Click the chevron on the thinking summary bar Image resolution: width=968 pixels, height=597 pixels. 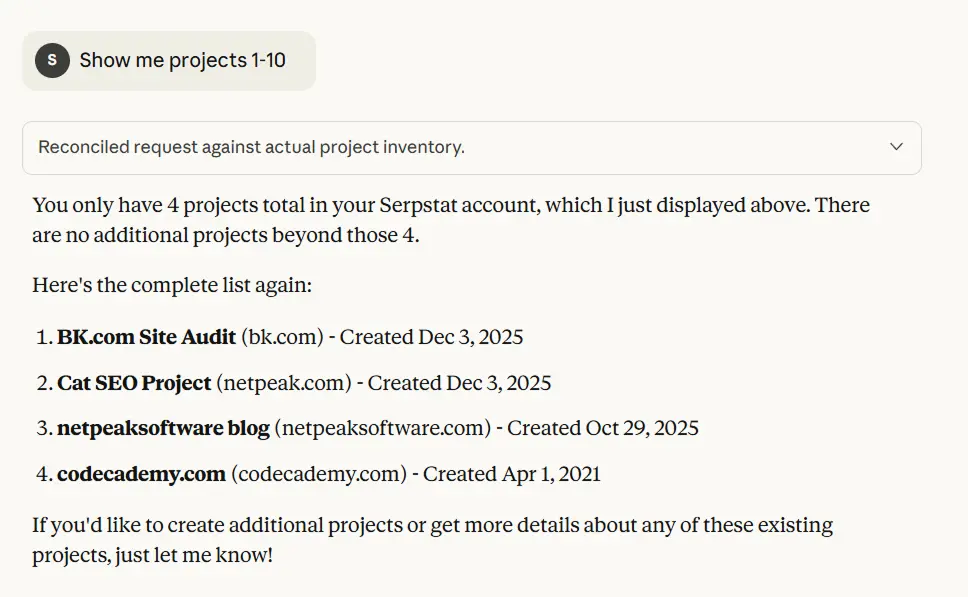pyautogui.click(x=896, y=146)
